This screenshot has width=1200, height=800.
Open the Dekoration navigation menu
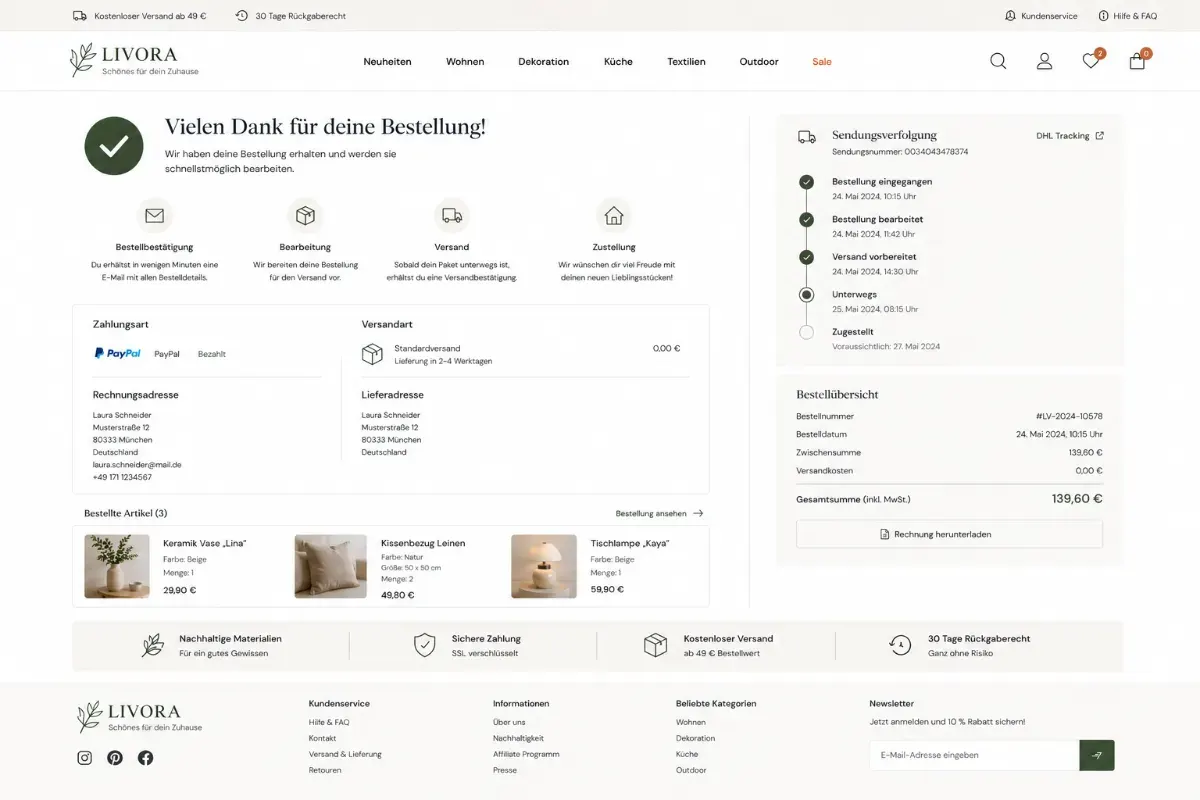pos(543,62)
